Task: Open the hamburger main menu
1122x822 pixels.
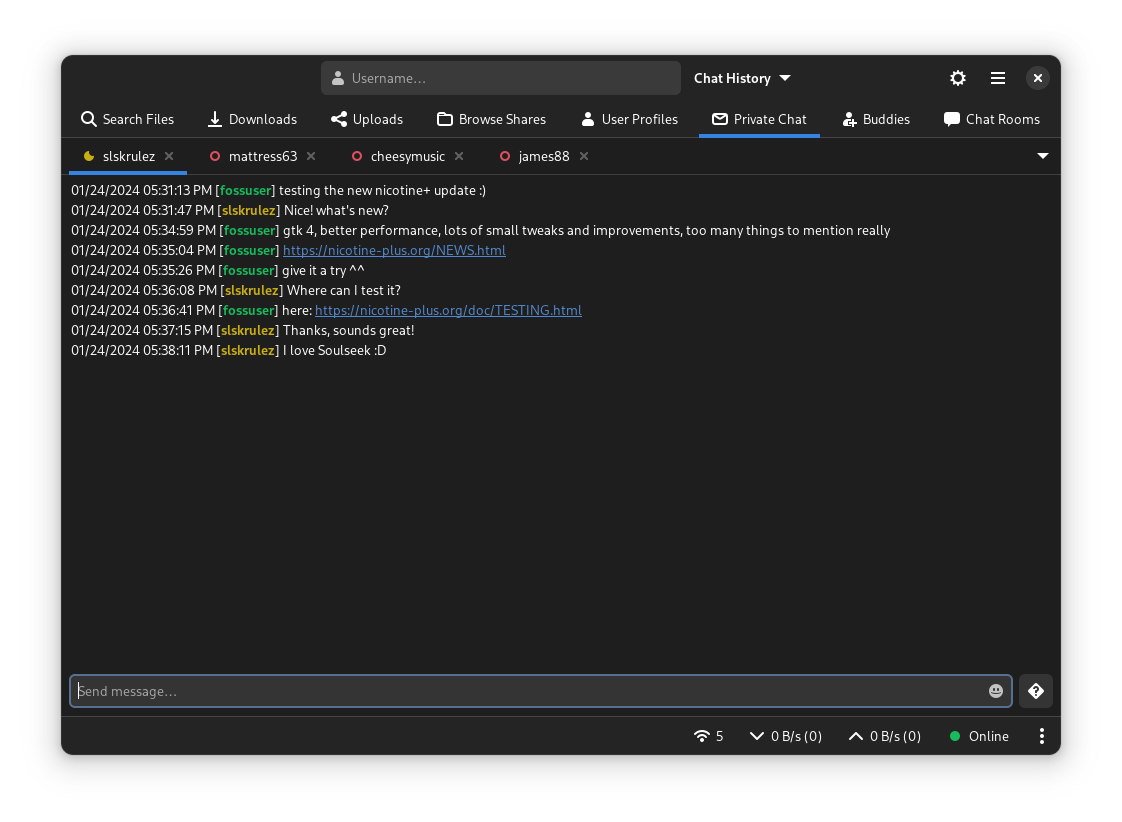Action: tap(997, 78)
